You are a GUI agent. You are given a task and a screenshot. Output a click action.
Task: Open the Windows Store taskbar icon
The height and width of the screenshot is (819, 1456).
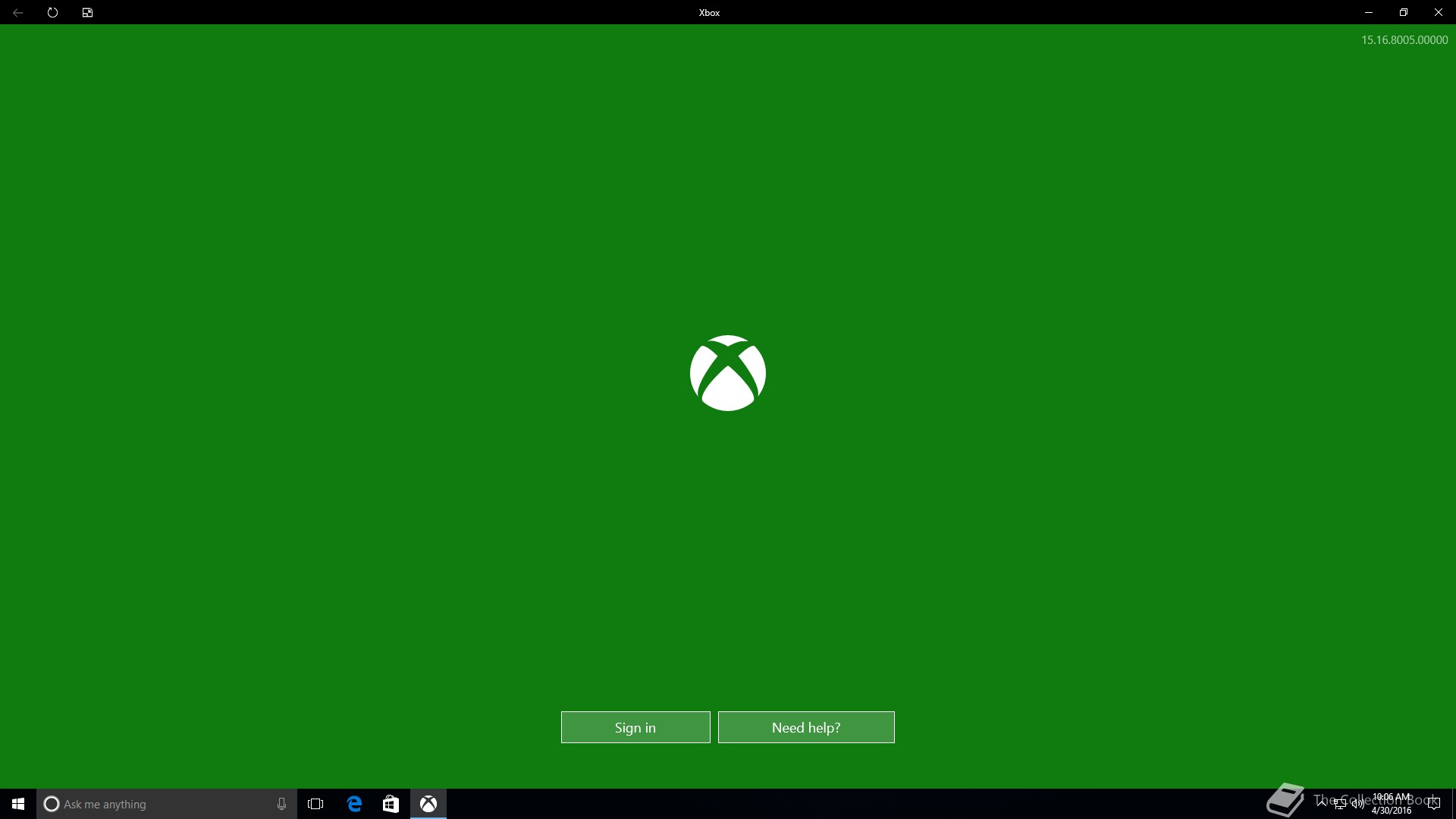click(391, 804)
